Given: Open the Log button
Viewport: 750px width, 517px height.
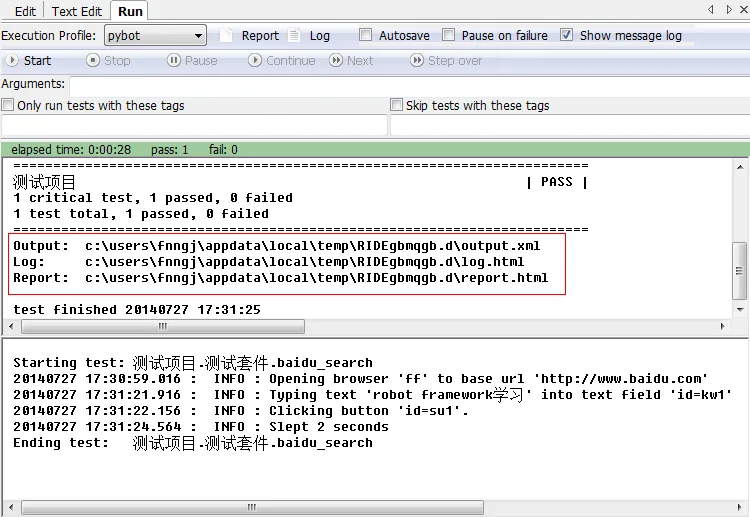Looking at the screenshot, I should [319, 35].
